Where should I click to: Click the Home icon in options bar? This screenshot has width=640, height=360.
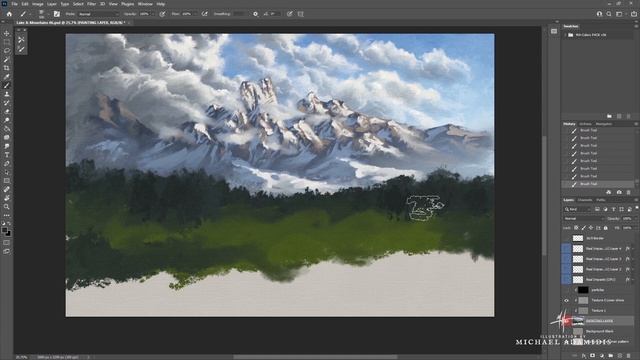pos(9,14)
